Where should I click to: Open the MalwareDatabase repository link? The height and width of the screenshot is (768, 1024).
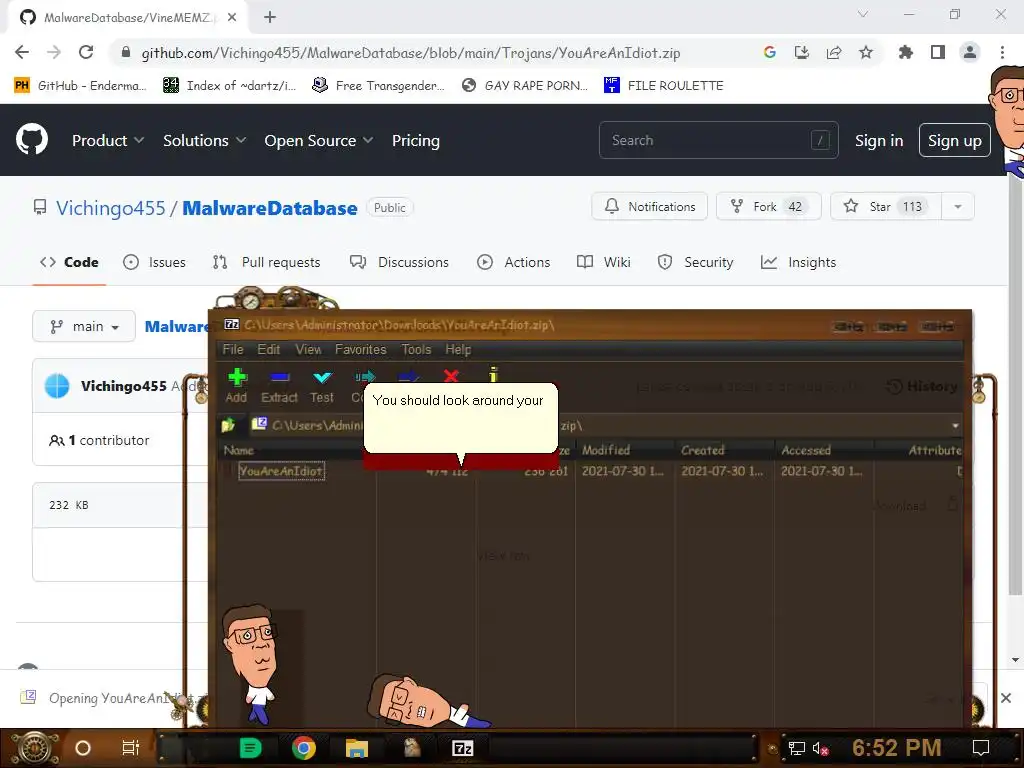270,208
